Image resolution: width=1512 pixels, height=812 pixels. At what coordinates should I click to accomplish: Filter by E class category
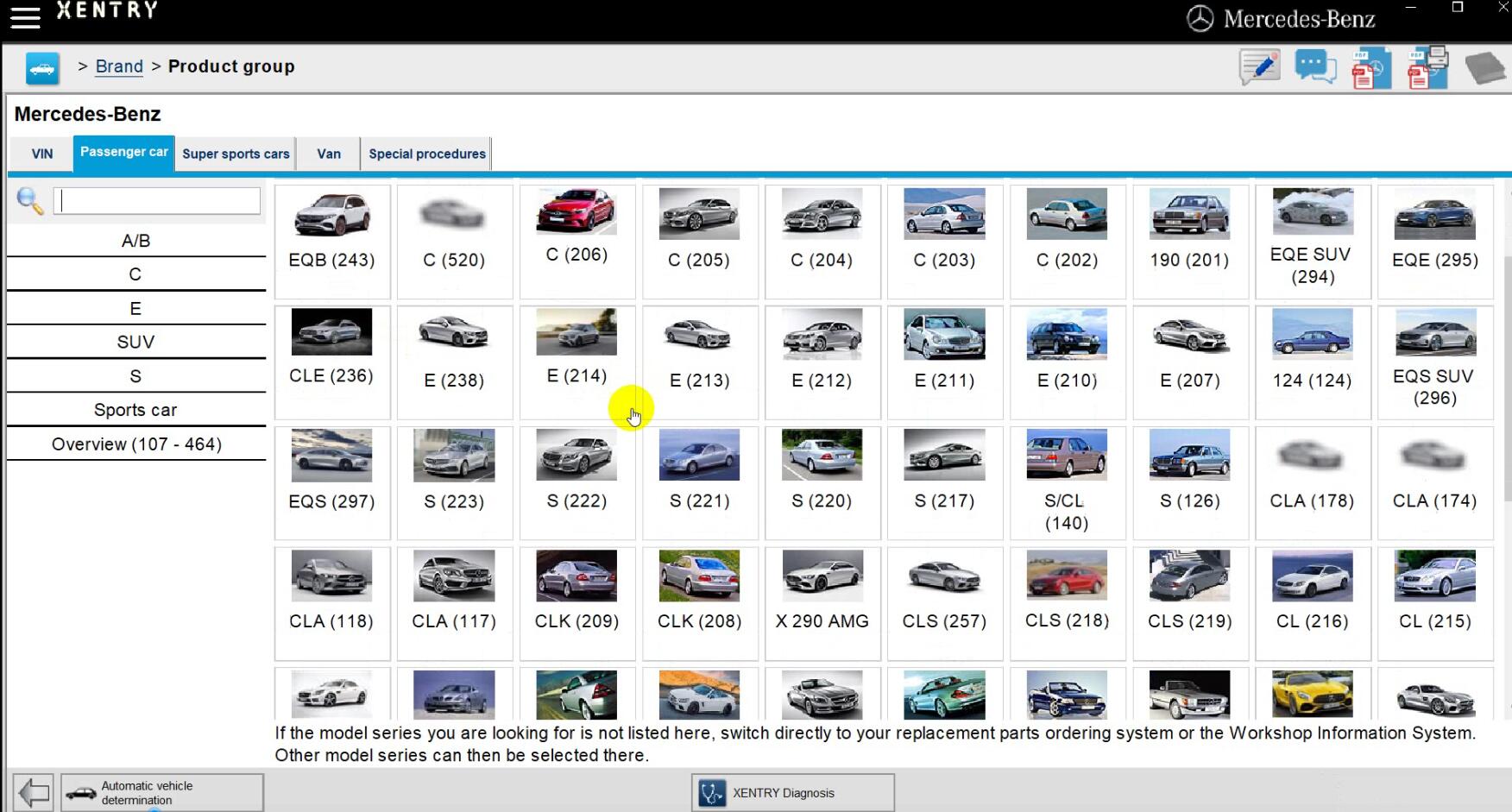pyautogui.click(x=135, y=309)
